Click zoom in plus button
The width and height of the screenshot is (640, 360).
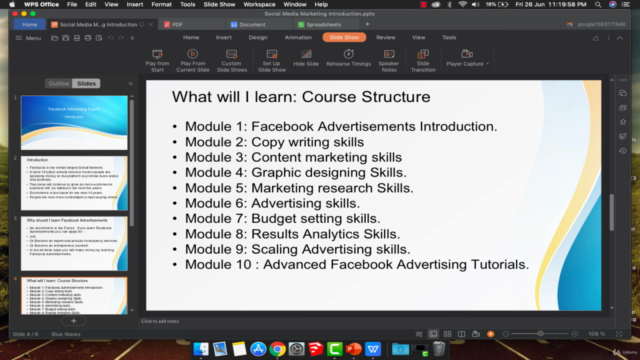[575, 334]
